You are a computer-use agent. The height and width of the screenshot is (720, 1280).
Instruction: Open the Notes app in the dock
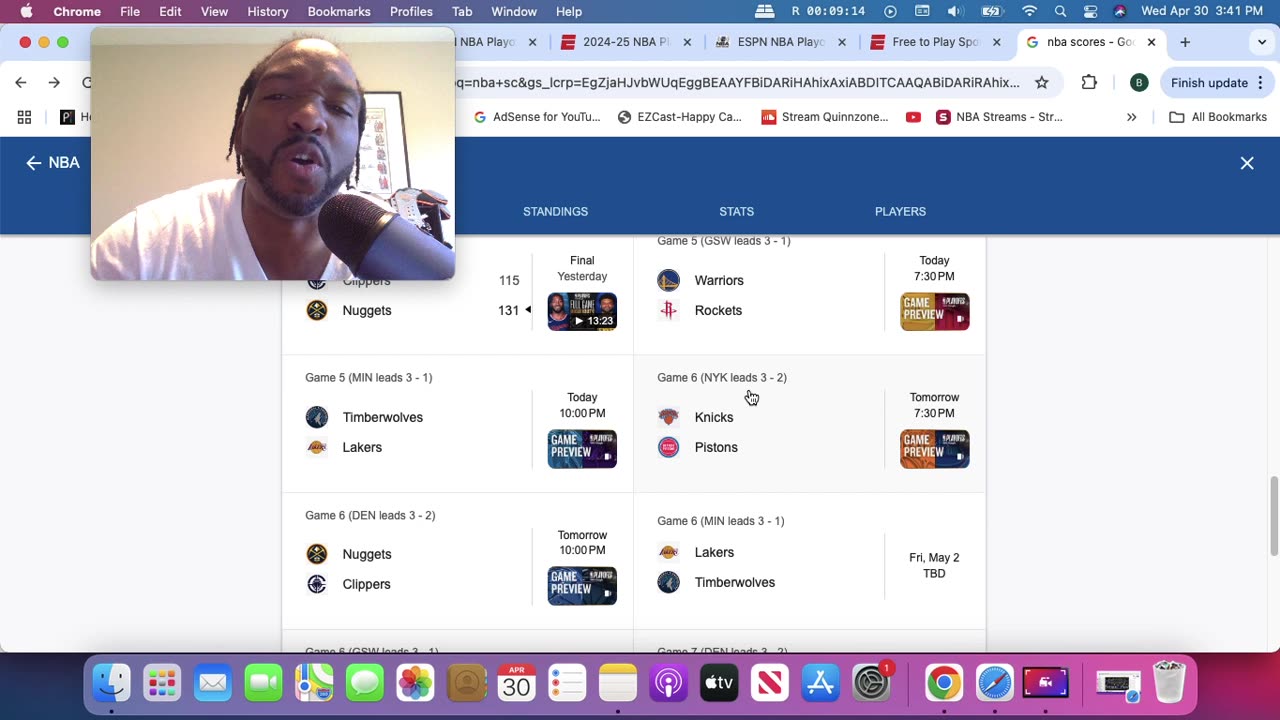tap(618, 683)
